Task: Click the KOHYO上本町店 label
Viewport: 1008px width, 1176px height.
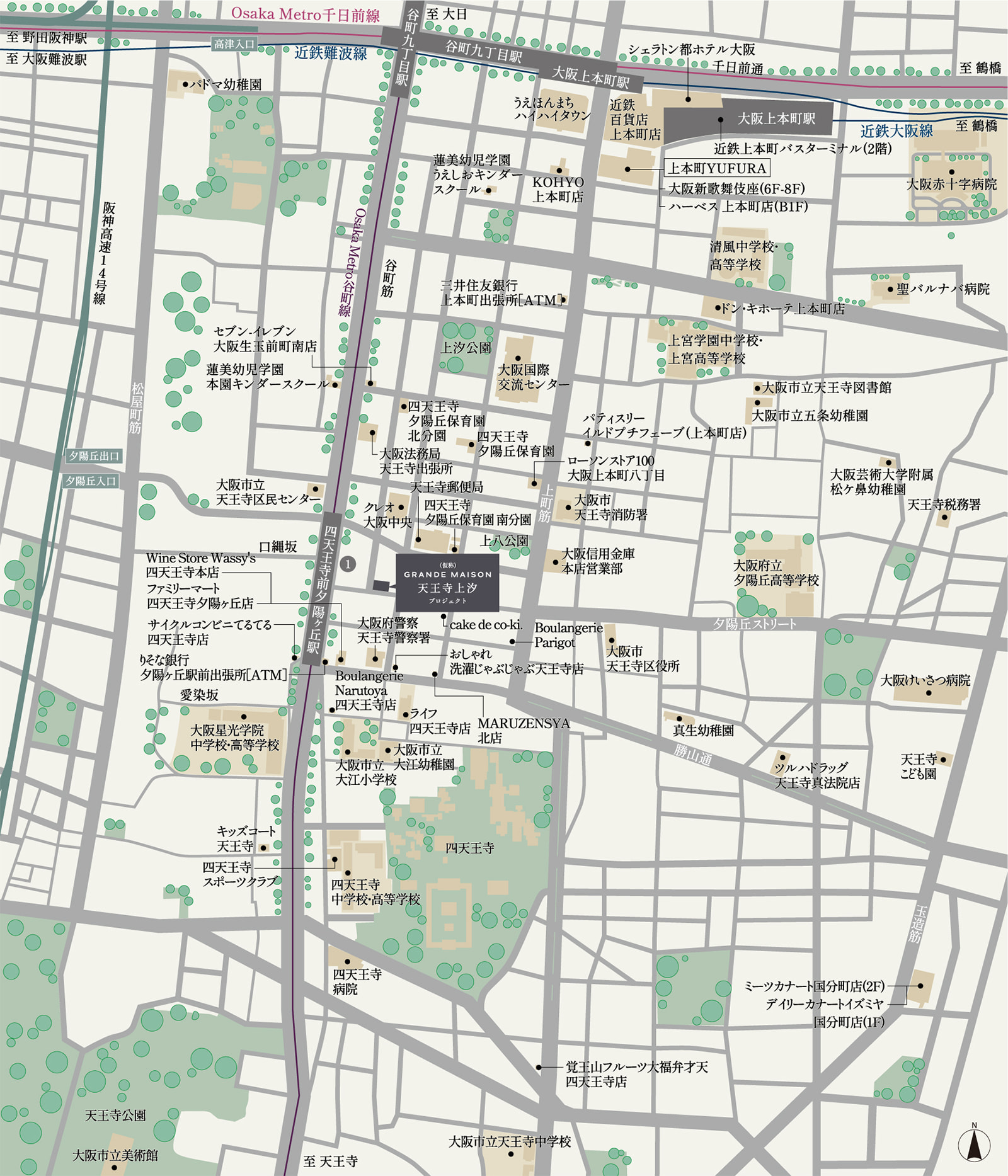Action: coord(558,189)
